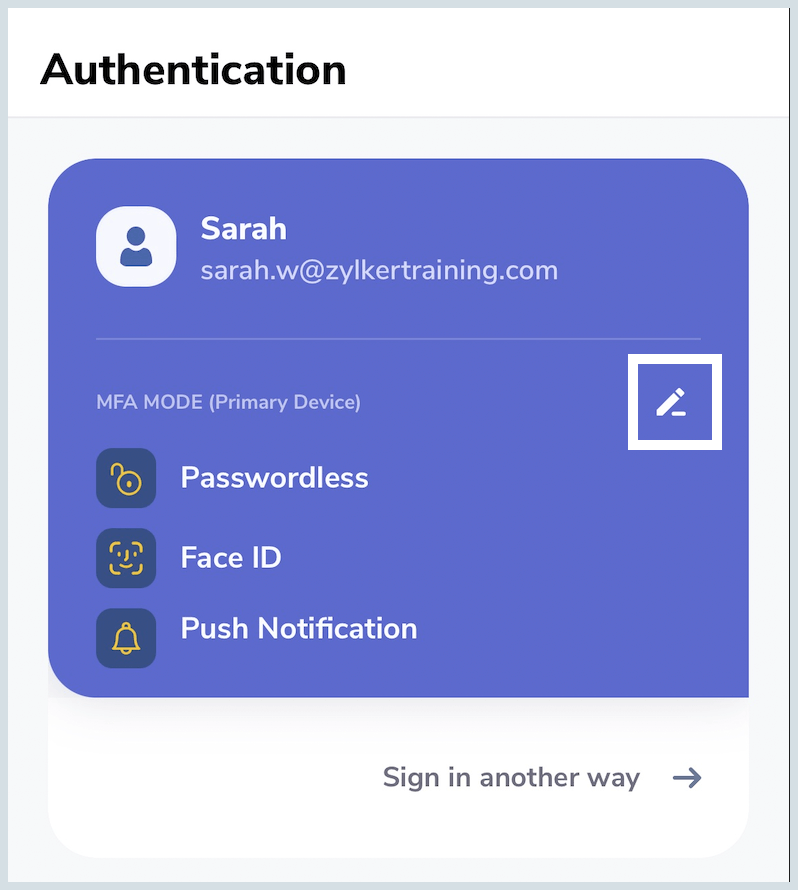Click the MFA MODE label text
Screen dimensions: 798x890
tap(150, 403)
